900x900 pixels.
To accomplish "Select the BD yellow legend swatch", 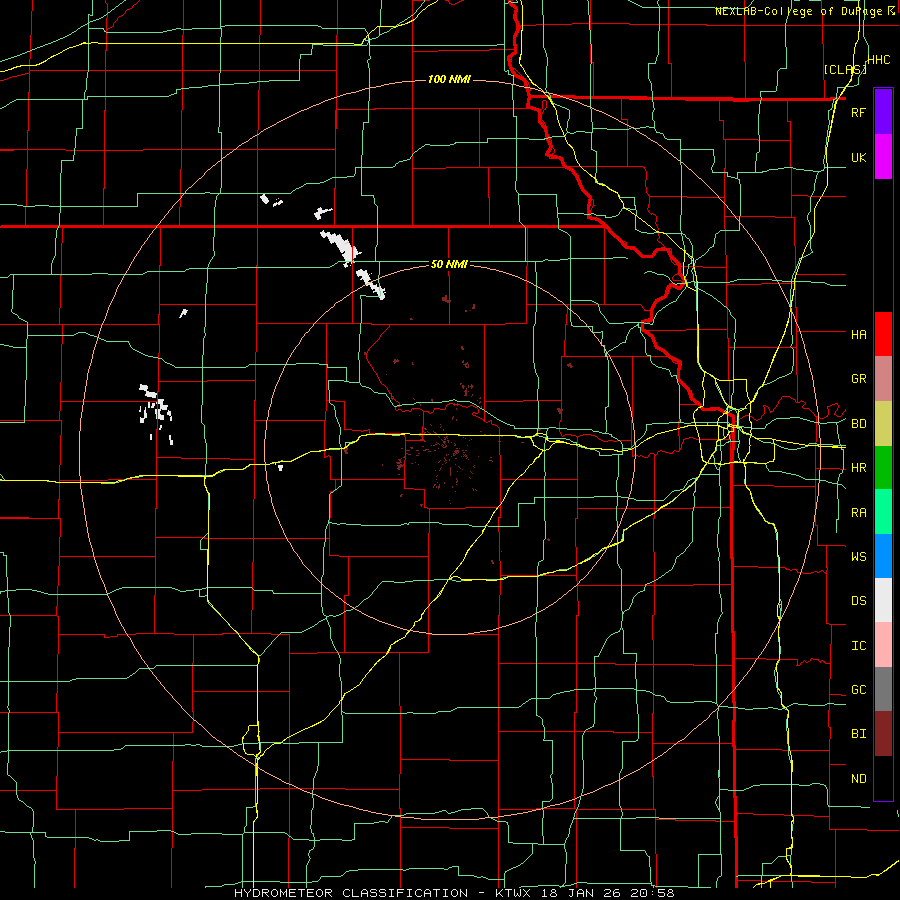I will (883, 424).
